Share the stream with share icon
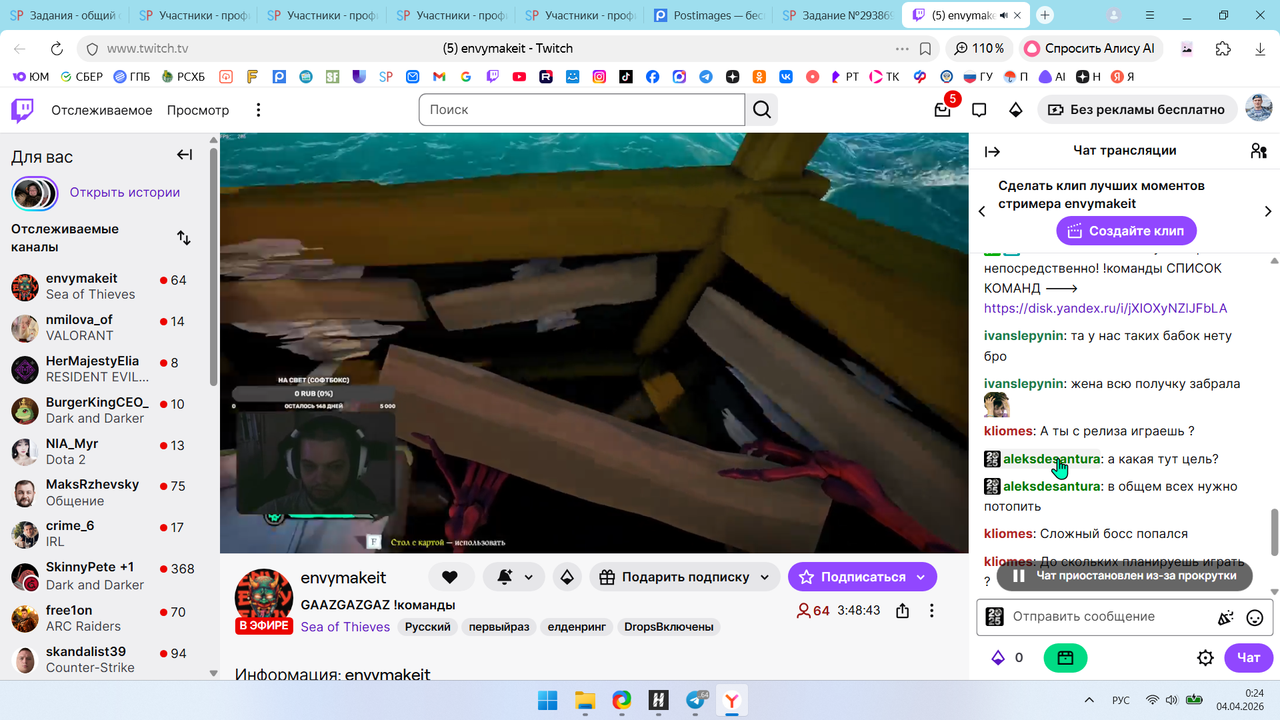Viewport: 1280px width, 720px height. point(903,610)
